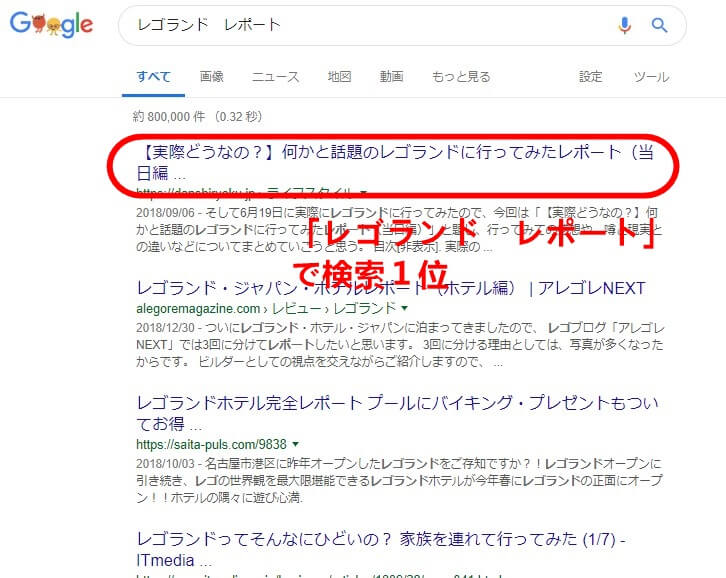Start voice search with microphone icon

pos(625,25)
